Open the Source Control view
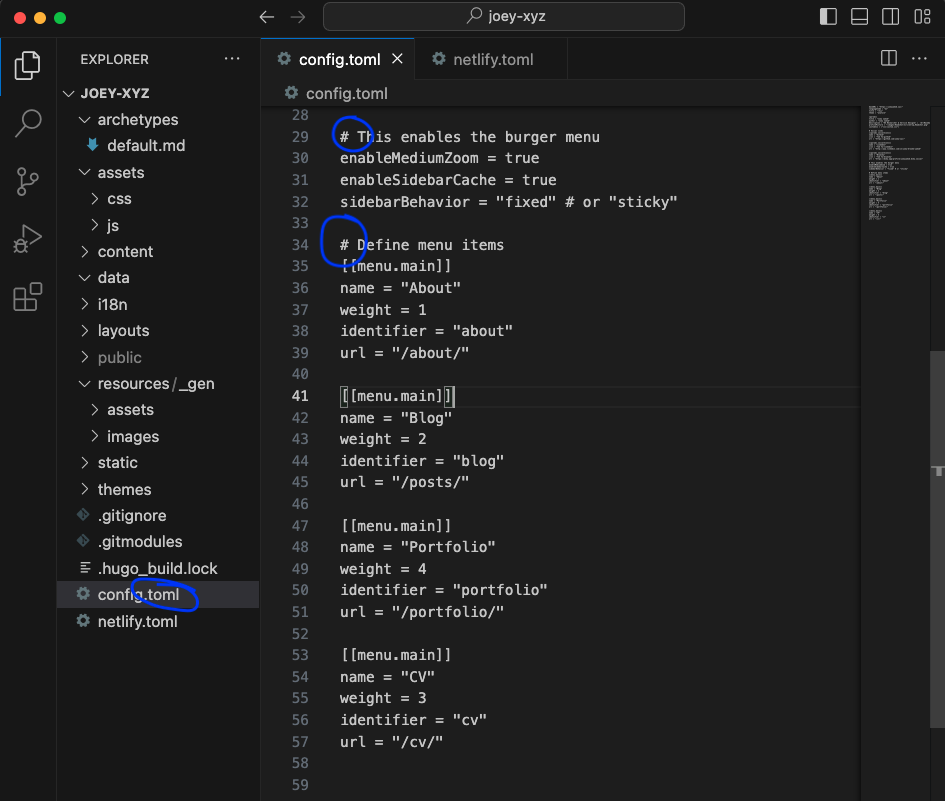This screenshot has height=801, width=945. 28,182
